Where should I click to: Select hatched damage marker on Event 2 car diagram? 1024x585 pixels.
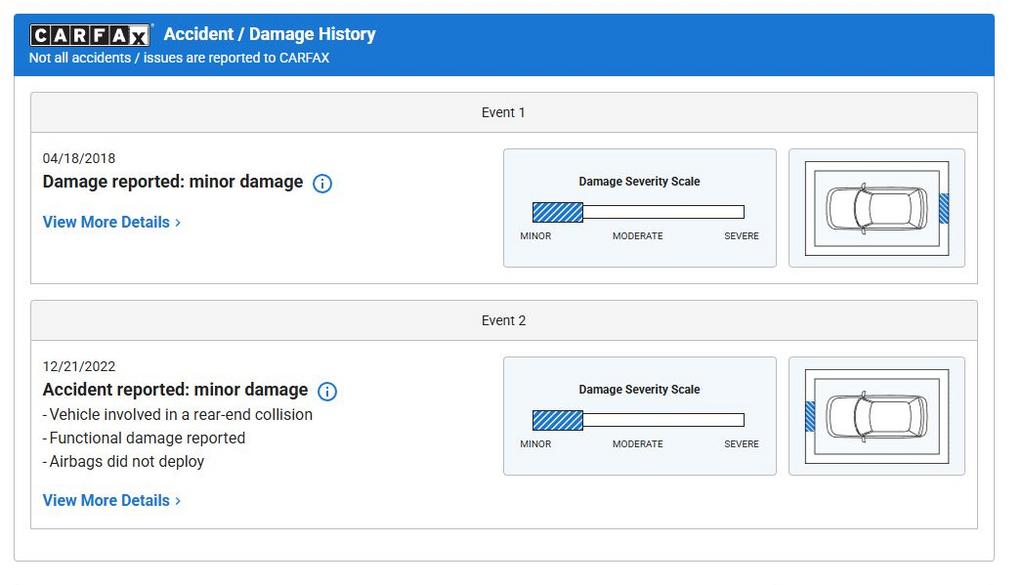810,416
